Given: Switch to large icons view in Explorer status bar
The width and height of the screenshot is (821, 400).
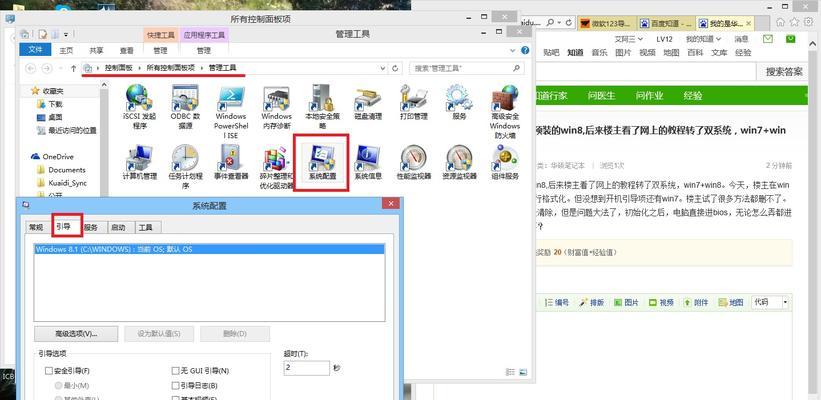Looking at the screenshot, I should coord(524,372).
